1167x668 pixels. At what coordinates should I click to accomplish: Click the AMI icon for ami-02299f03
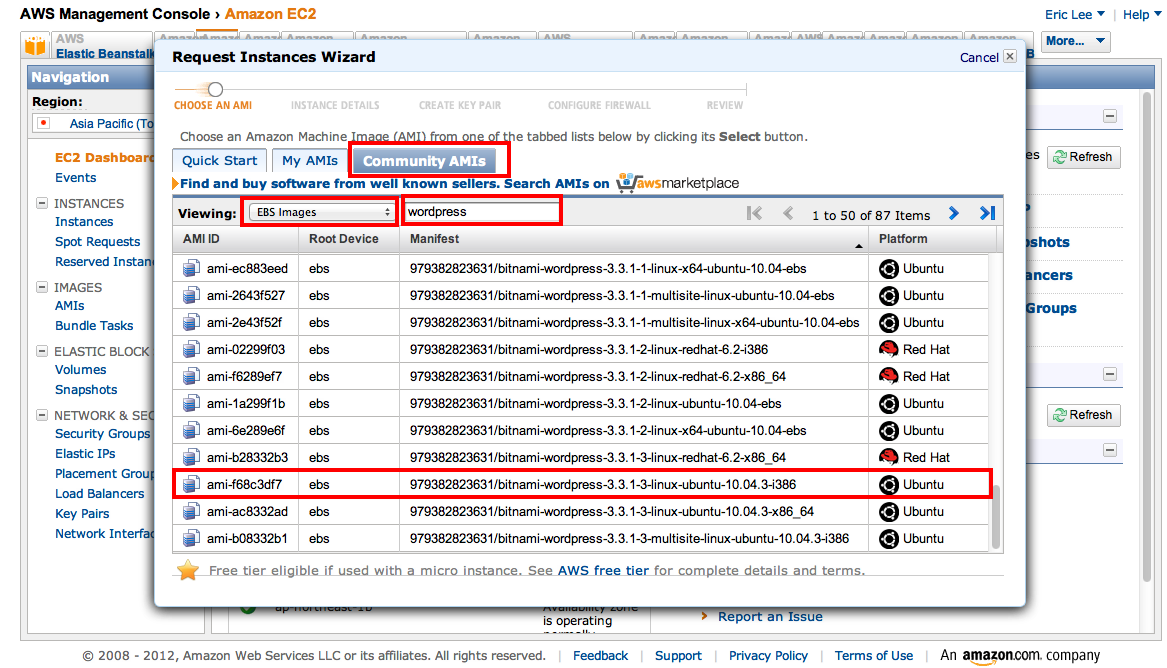191,350
